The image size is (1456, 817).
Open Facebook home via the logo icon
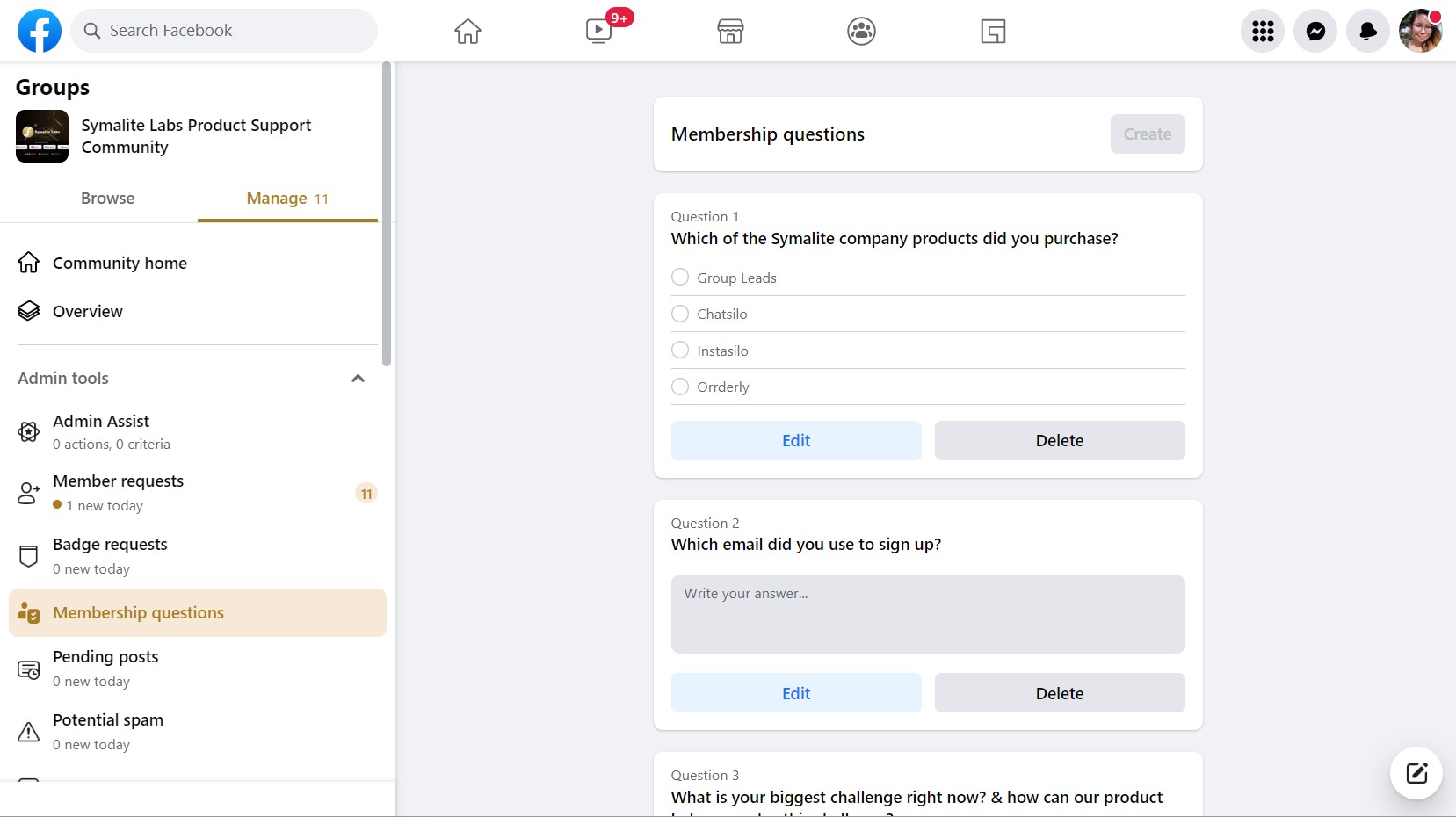pos(39,30)
